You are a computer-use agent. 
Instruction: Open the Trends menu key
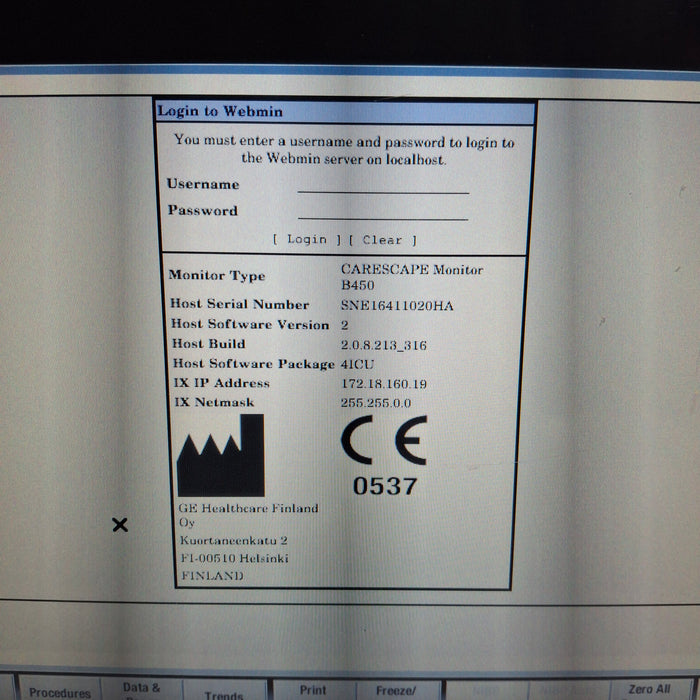[224, 691]
